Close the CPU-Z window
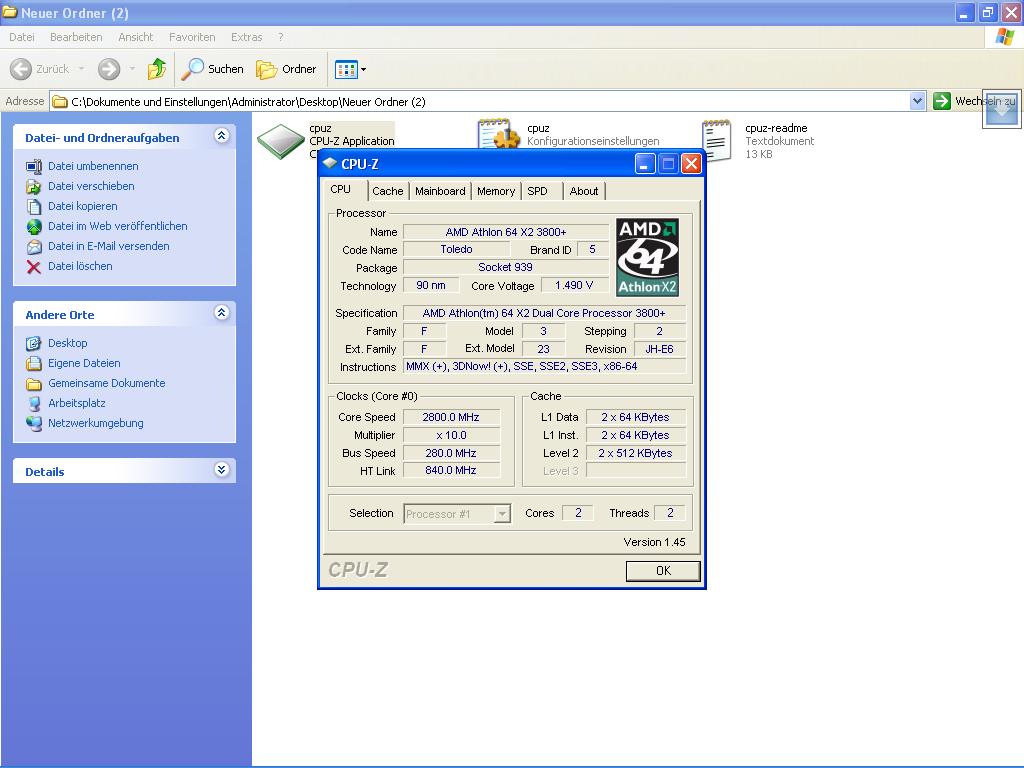 (x=691, y=163)
